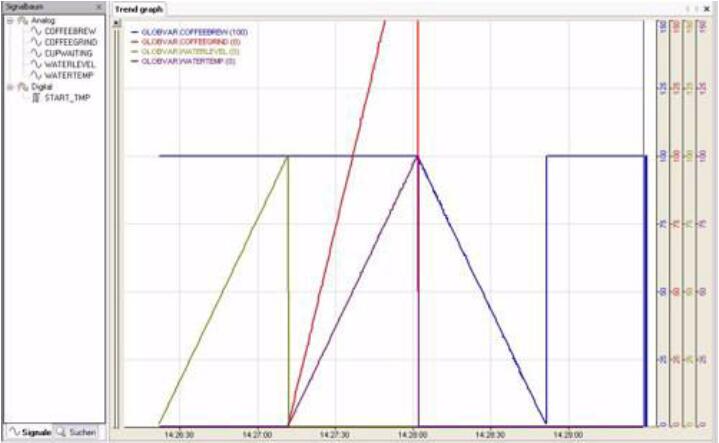Close the Trend graph tab

pos(707,9)
